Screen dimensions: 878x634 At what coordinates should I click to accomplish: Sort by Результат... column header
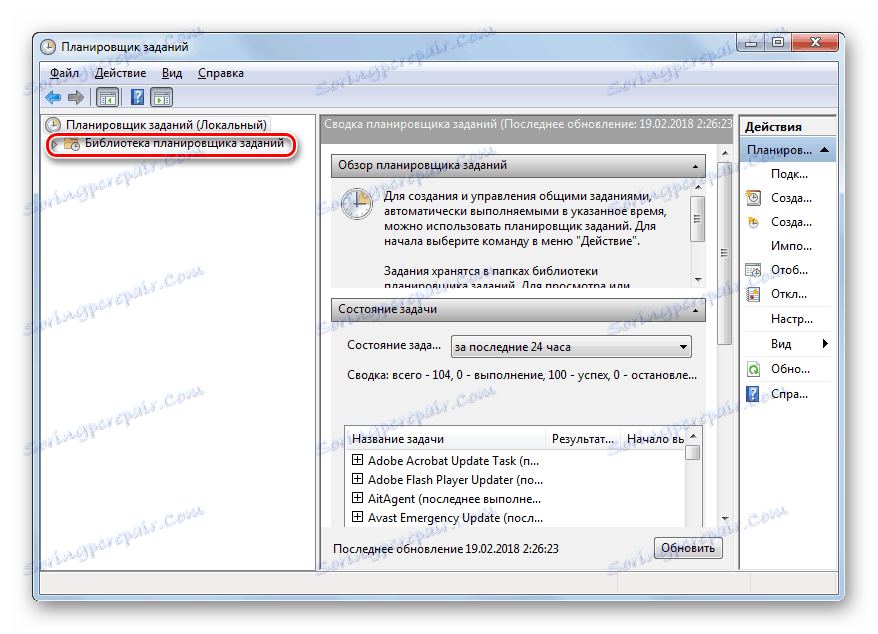point(583,439)
